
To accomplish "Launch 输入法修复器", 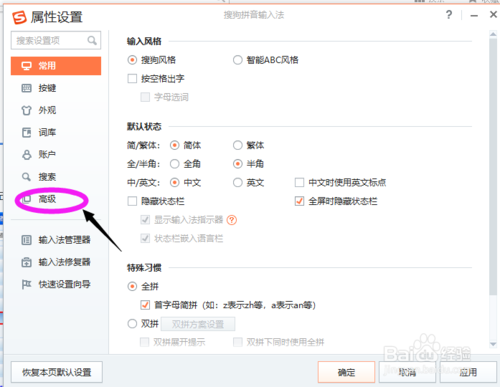I will pyautogui.click(x=56, y=262).
